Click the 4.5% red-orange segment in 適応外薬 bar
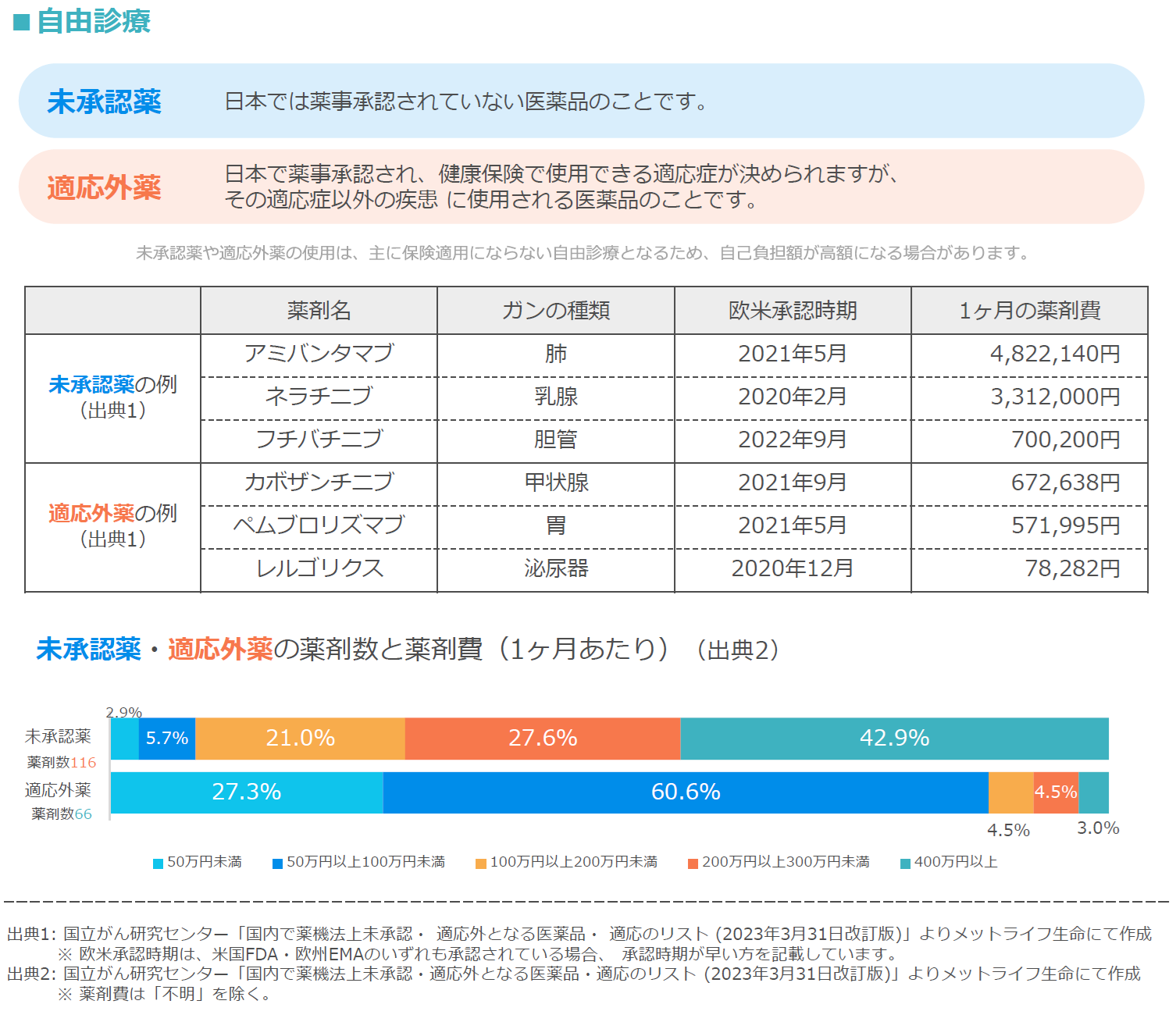This screenshot has height=1022, width=1176. 1056,792
